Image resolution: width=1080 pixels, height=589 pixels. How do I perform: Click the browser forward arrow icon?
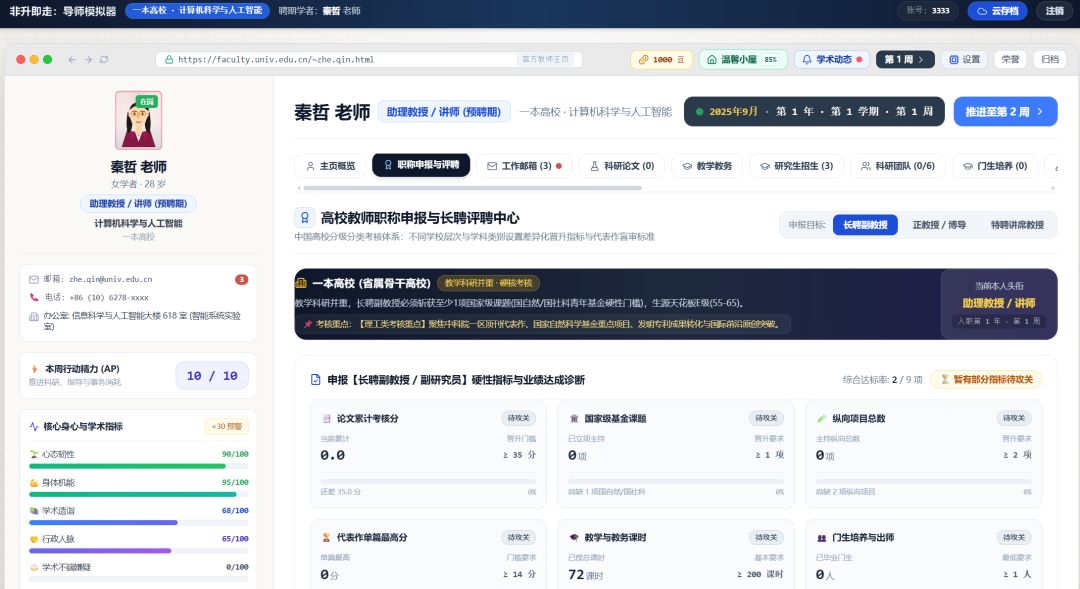(x=88, y=60)
